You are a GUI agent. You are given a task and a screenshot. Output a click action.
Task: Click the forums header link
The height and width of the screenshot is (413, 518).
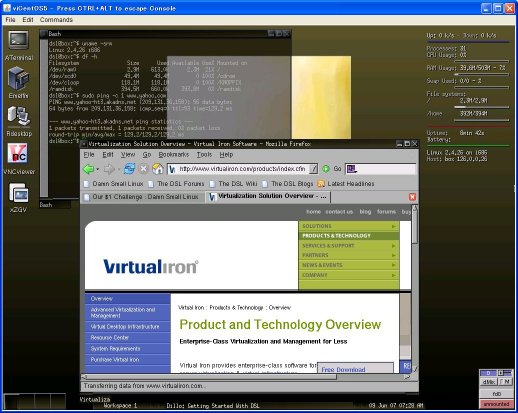pyautogui.click(x=386, y=212)
